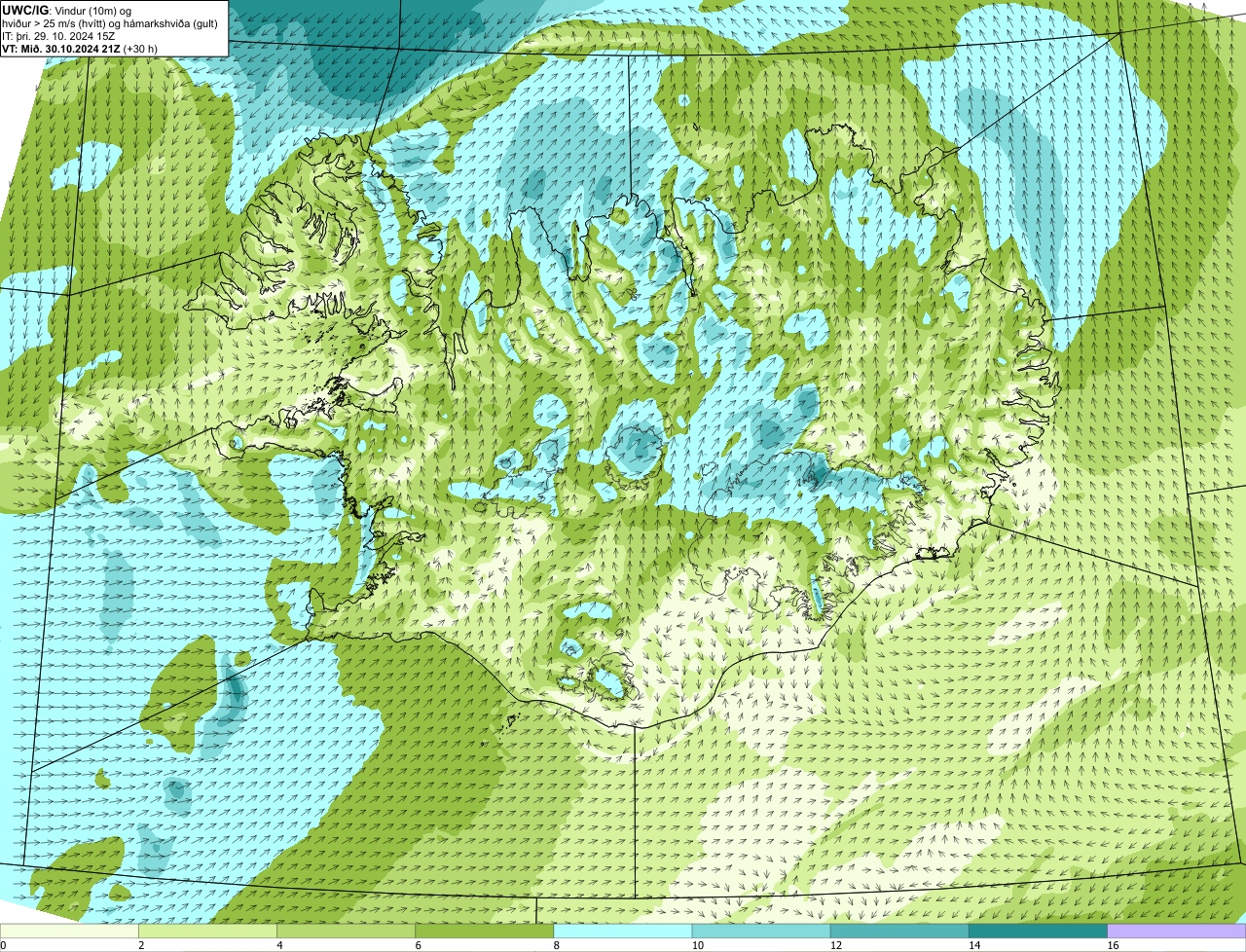Select the 4–6 m/s green legend swatch
The height and width of the screenshot is (952, 1246).
tap(346, 931)
